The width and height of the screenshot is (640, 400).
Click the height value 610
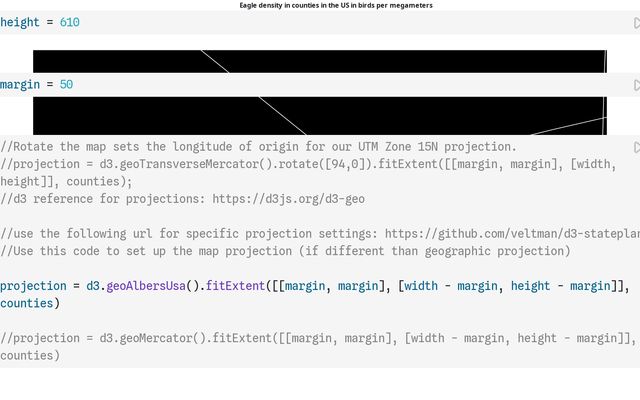69,22
